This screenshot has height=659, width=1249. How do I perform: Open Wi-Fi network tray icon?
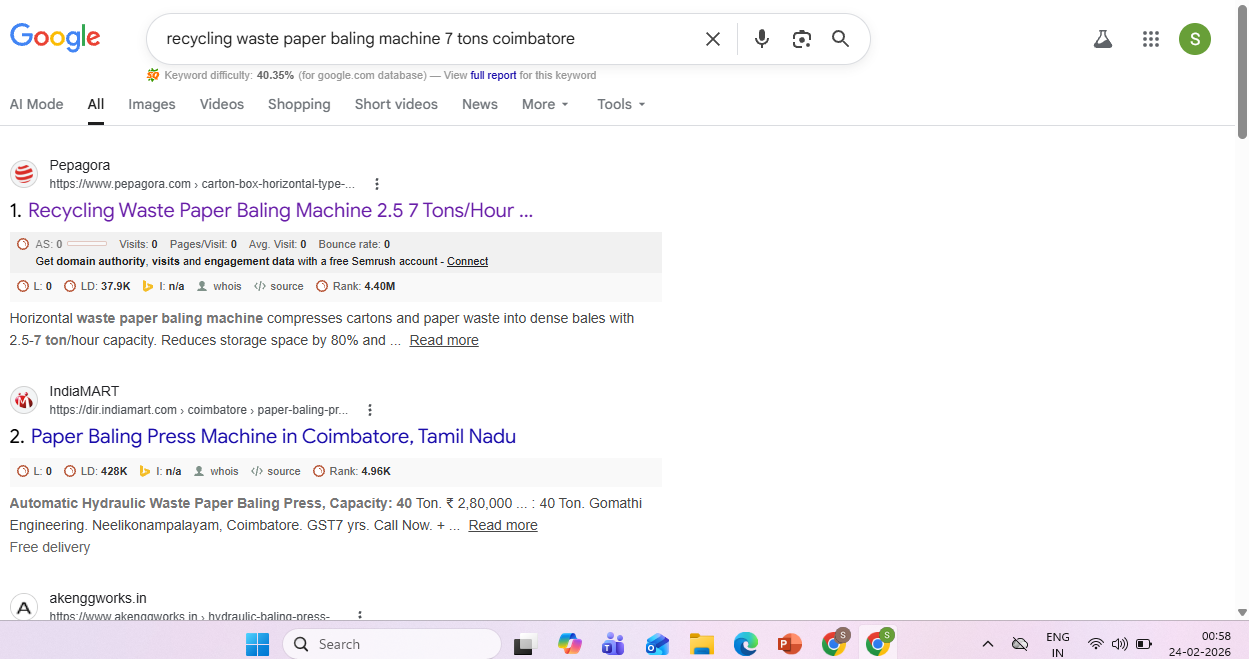click(1096, 644)
